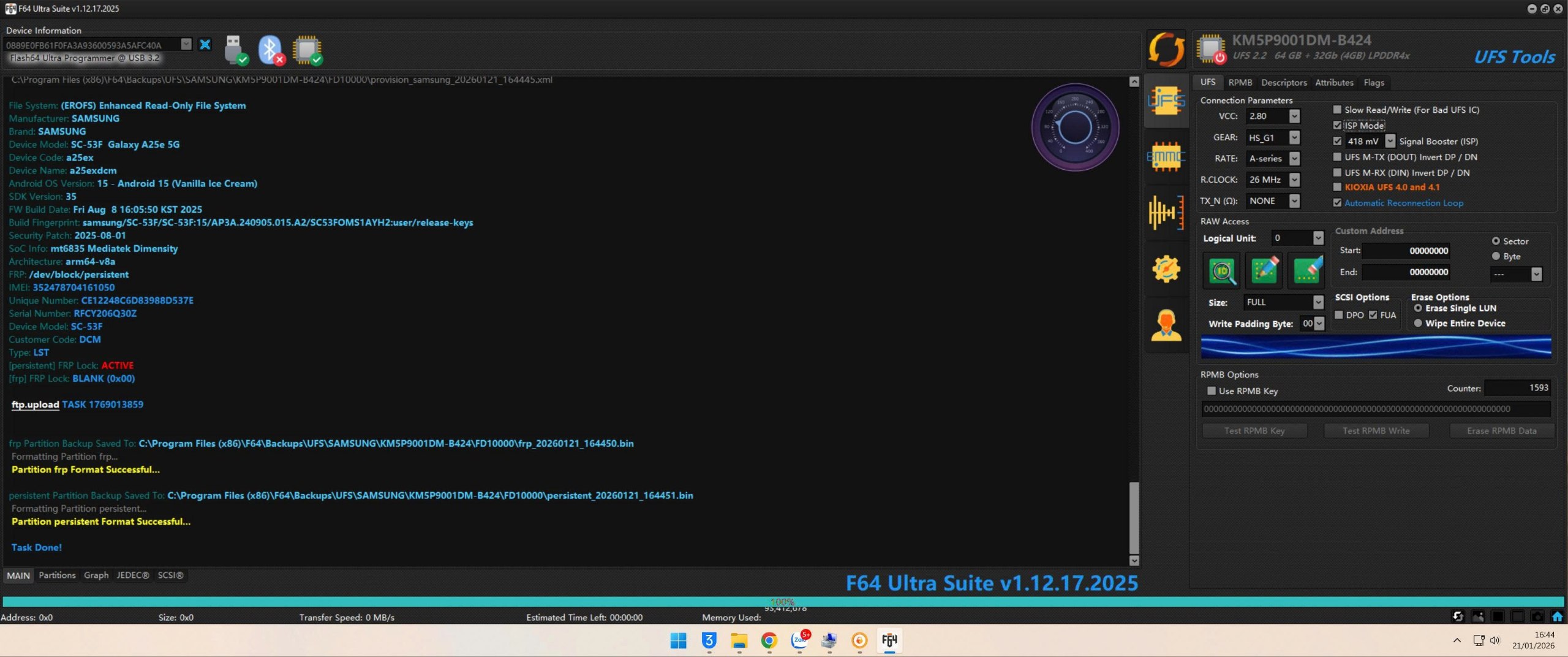Enable Slow Read/Write checkbox
This screenshot has width=1568, height=657.
[x=1337, y=110]
